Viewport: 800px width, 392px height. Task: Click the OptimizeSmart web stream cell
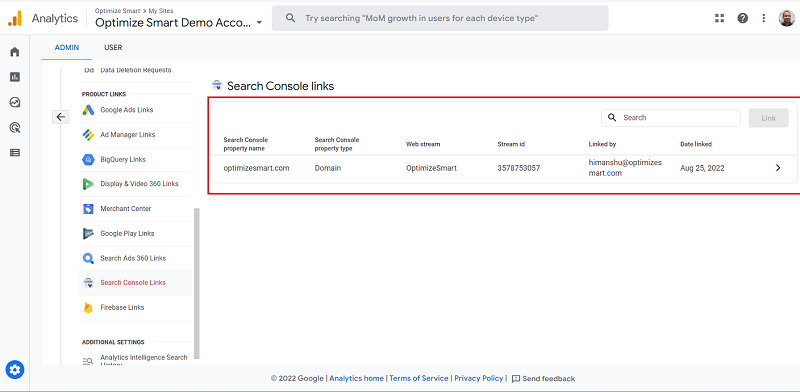pyautogui.click(x=431, y=168)
